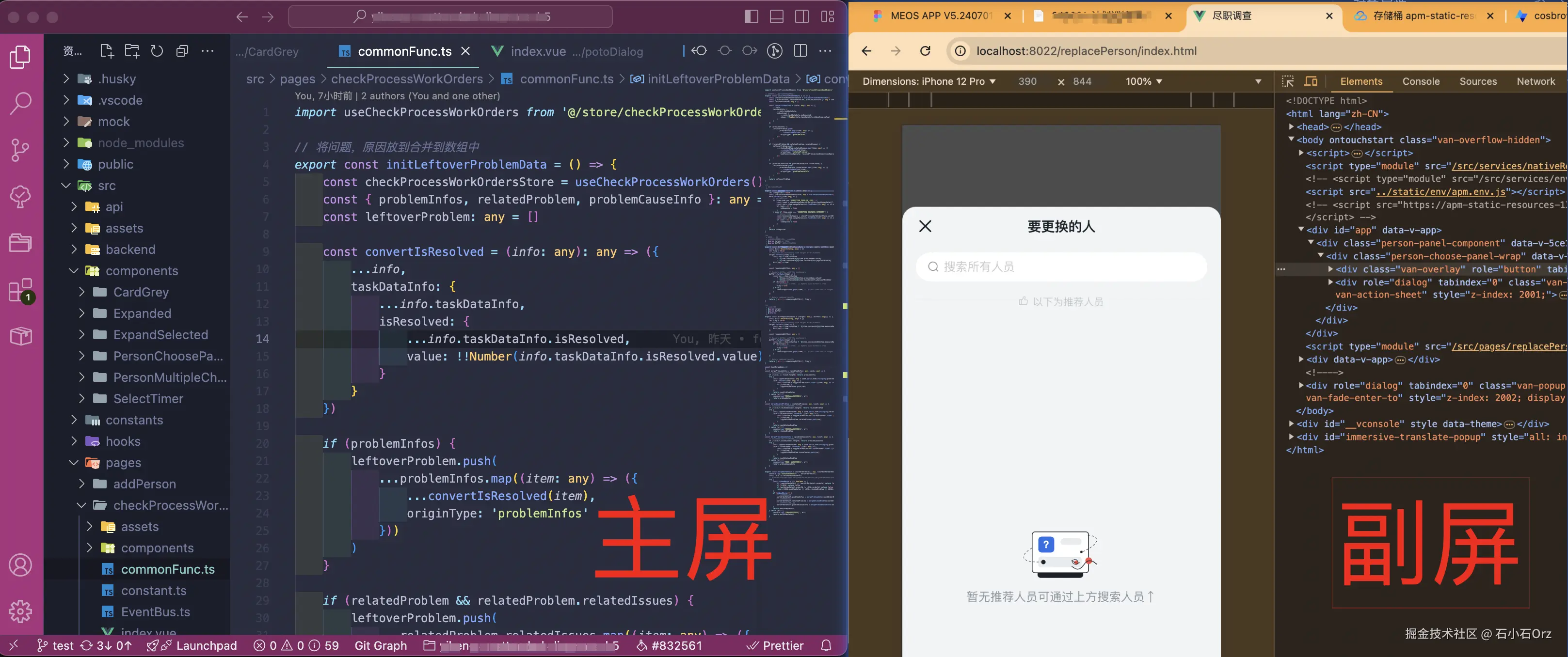1568x657 pixels.
Task: Open the Extensions view with badge
Action: tap(20, 290)
